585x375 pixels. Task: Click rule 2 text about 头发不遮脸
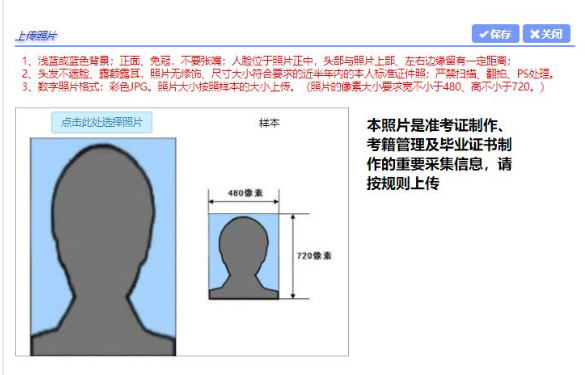(288, 74)
